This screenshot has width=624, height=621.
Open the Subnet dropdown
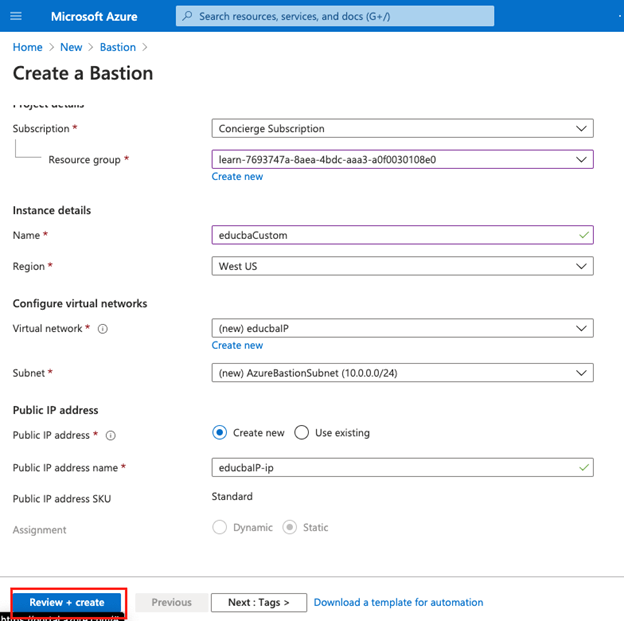point(402,372)
